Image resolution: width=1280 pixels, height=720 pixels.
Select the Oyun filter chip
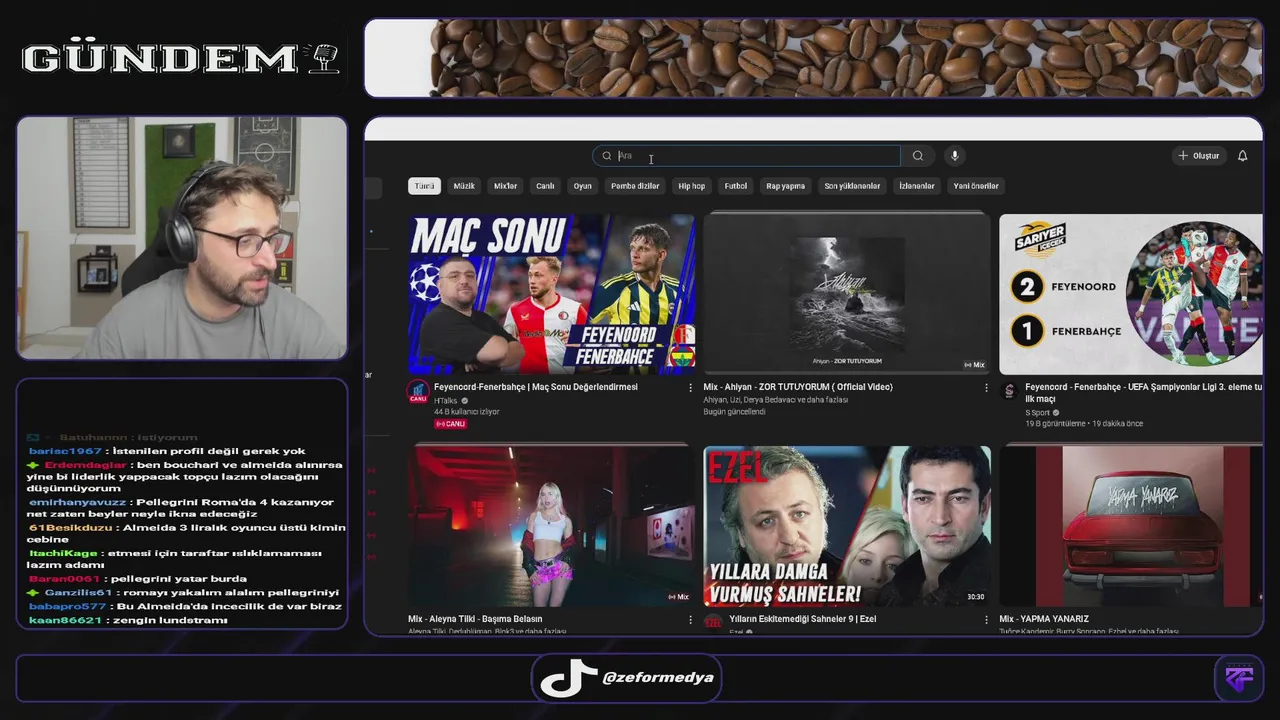click(x=583, y=186)
